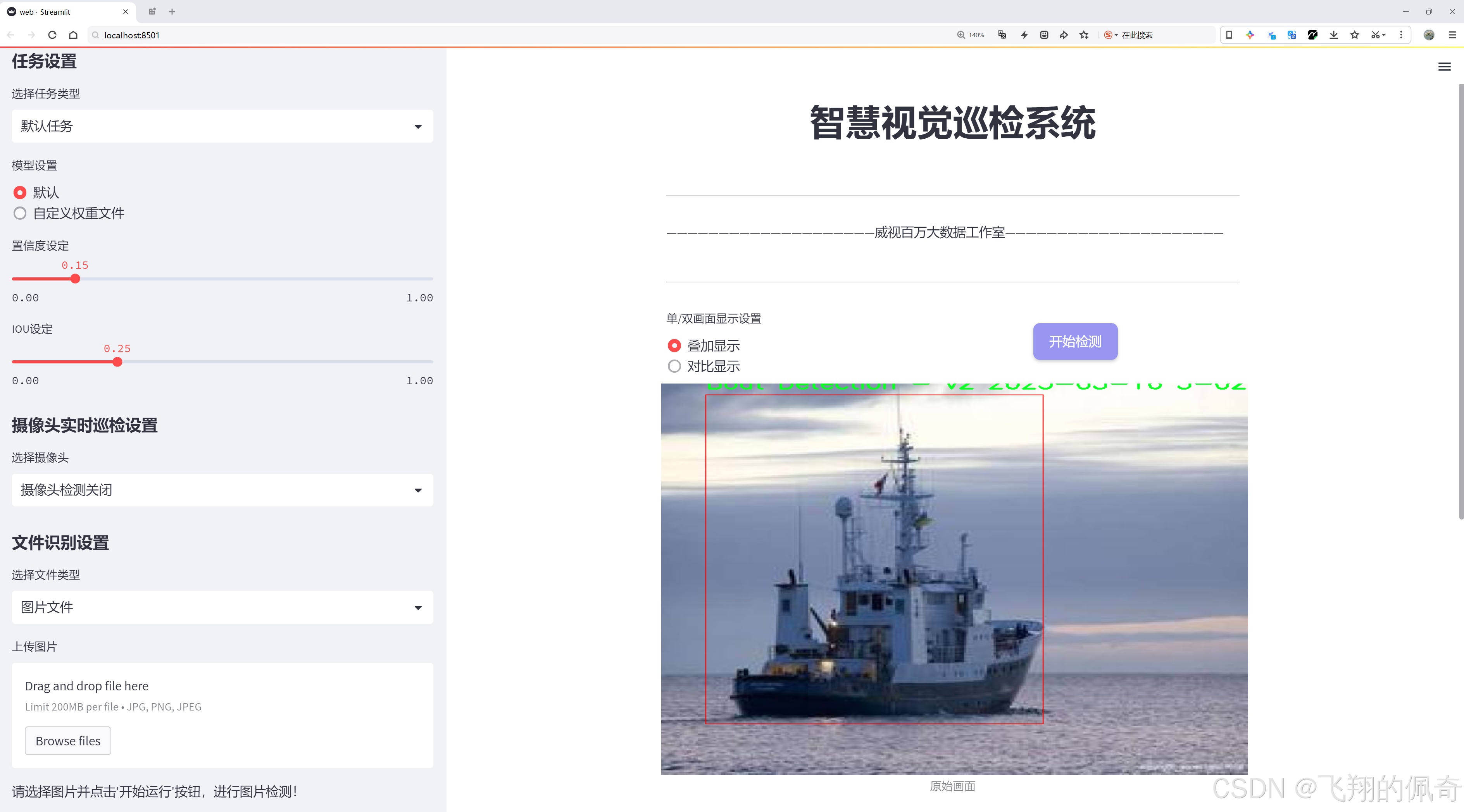Open the browser main menu icon
The image size is (1464, 812).
point(1452,35)
